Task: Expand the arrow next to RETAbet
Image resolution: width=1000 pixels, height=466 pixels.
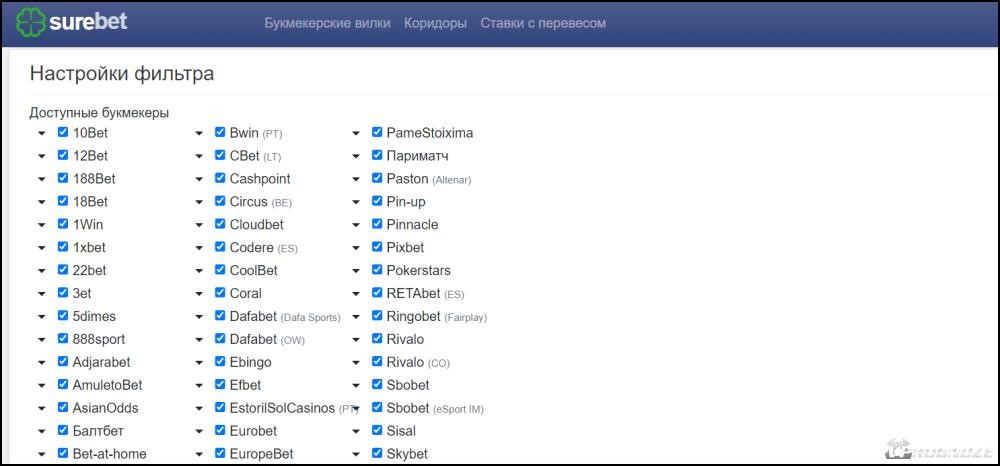Action: [x=356, y=295]
